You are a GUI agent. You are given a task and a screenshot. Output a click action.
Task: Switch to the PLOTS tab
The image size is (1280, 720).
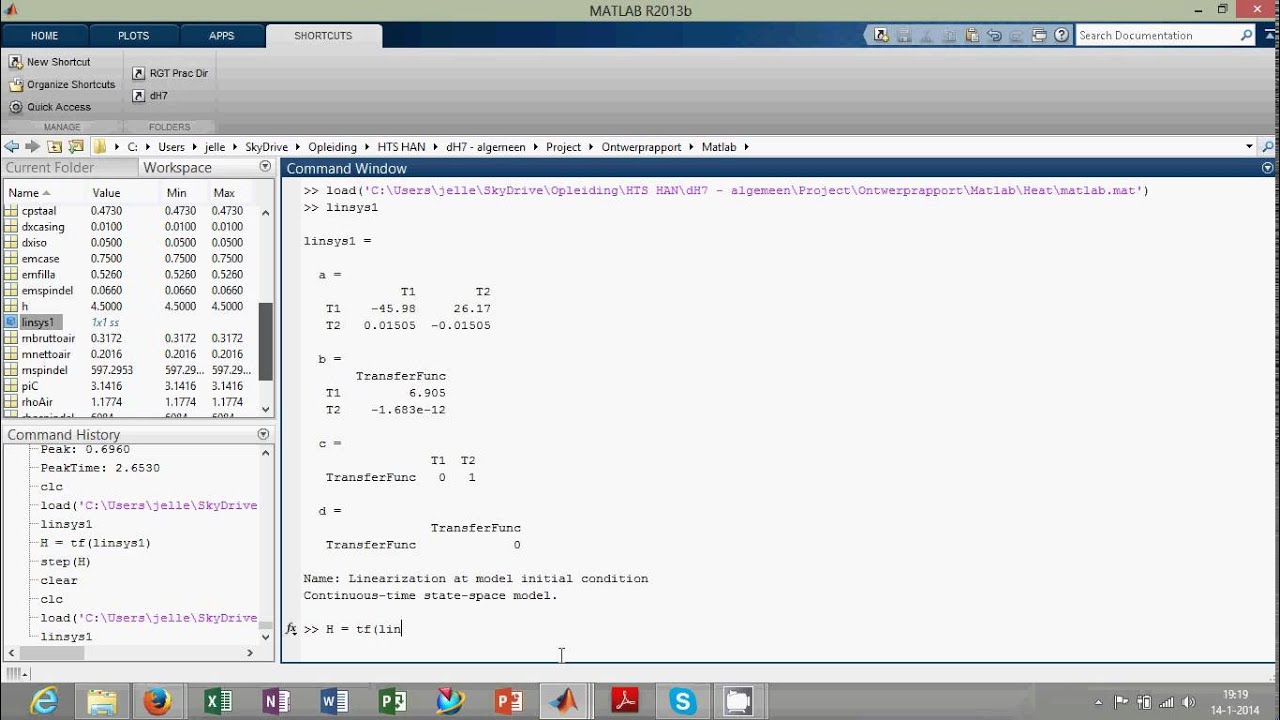pyautogui.click(x=133, y=35)
